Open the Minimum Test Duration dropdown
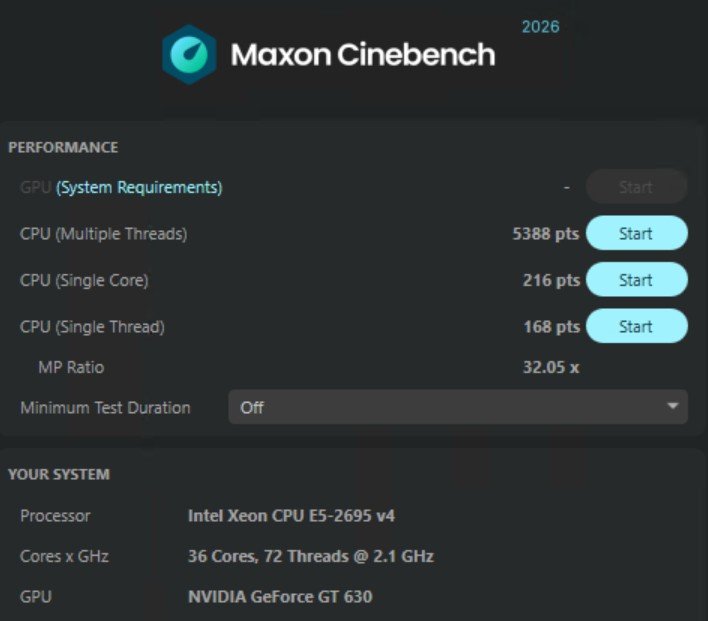 click(x=458, y=407)
